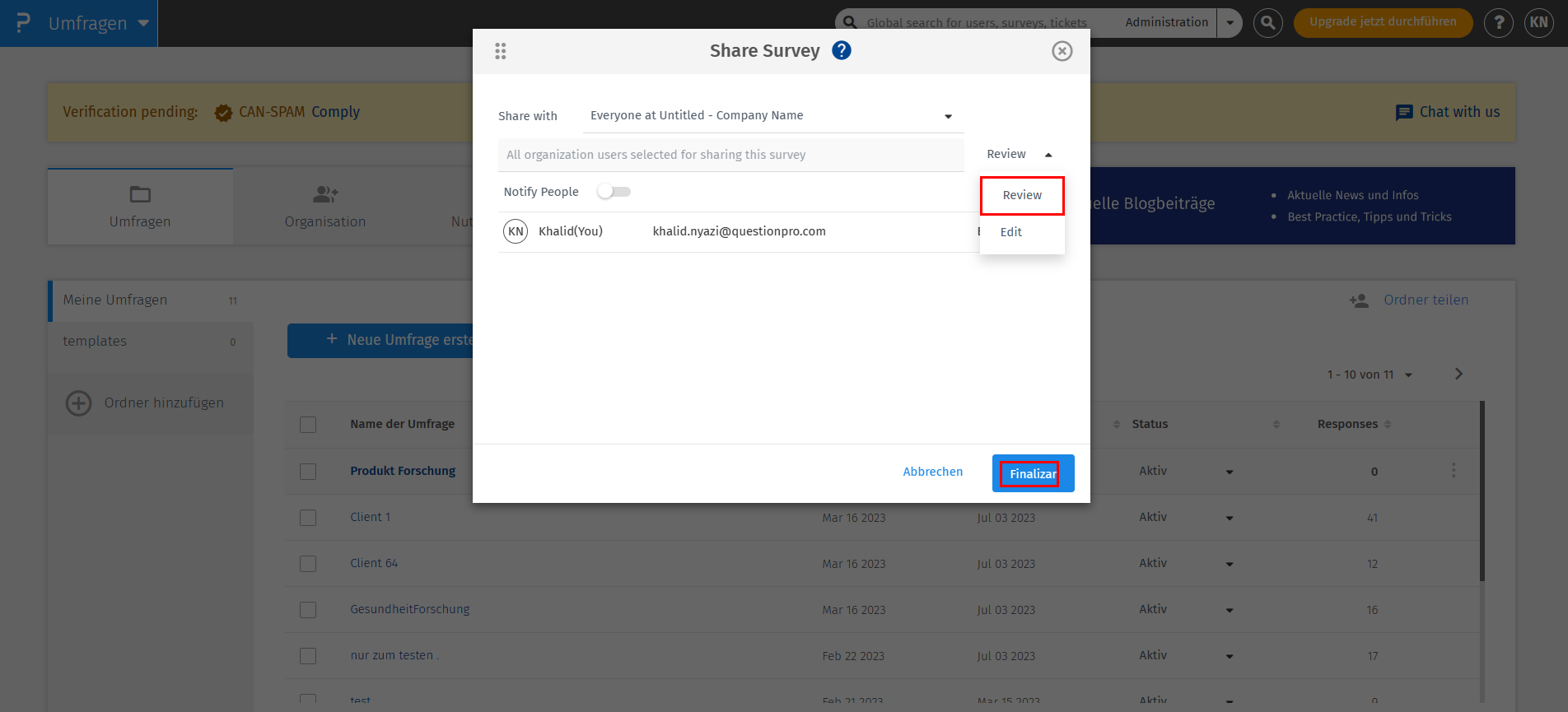The image size is (1568, 712).
Task: Click the Ordner hinzufügen plus icon
Action: 79,403
